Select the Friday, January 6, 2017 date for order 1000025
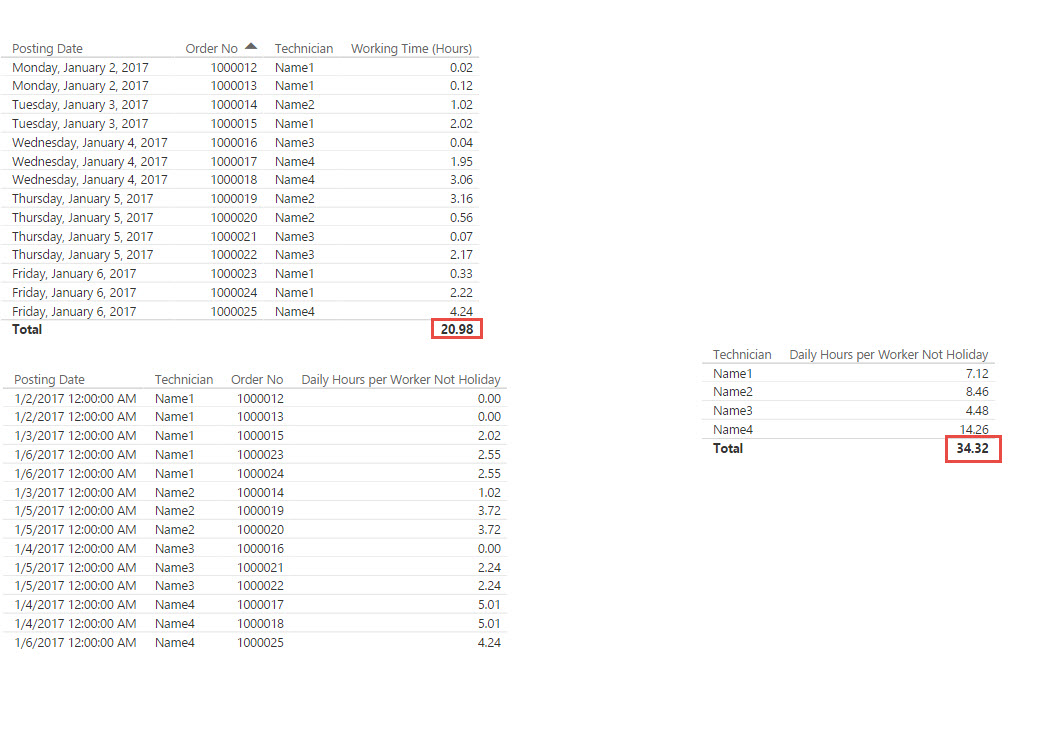Viewport: 1048px width, 735px height. [74, 311]
